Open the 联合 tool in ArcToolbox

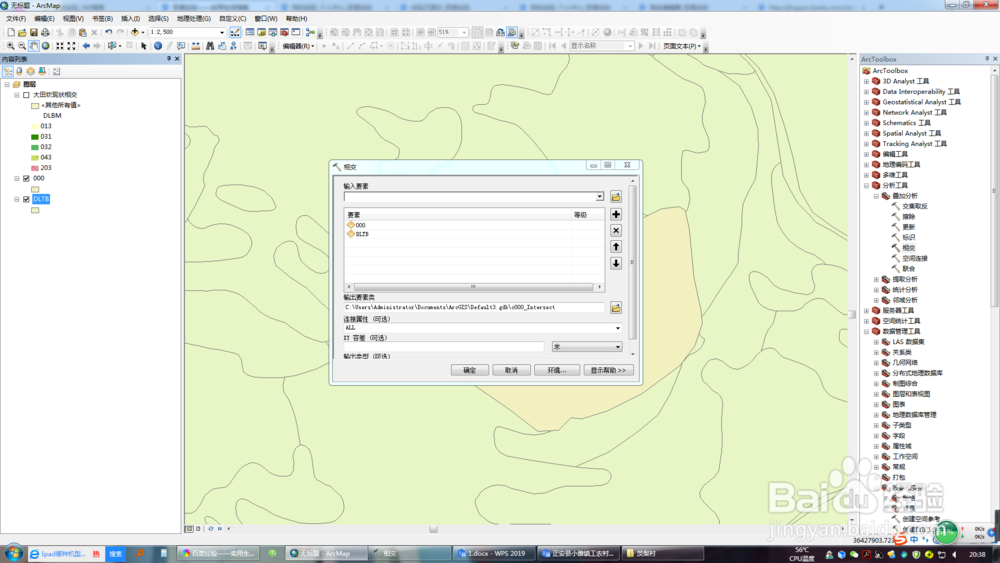click(909, 269)
